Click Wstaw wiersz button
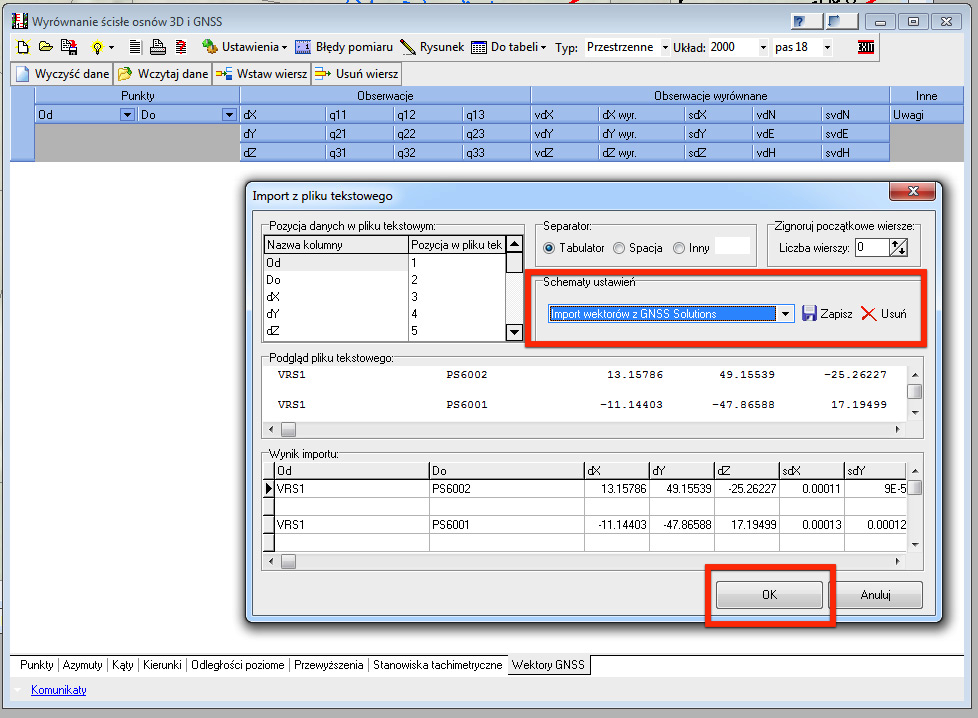Viewport: 978px width, 718px height. pos(261,74)
